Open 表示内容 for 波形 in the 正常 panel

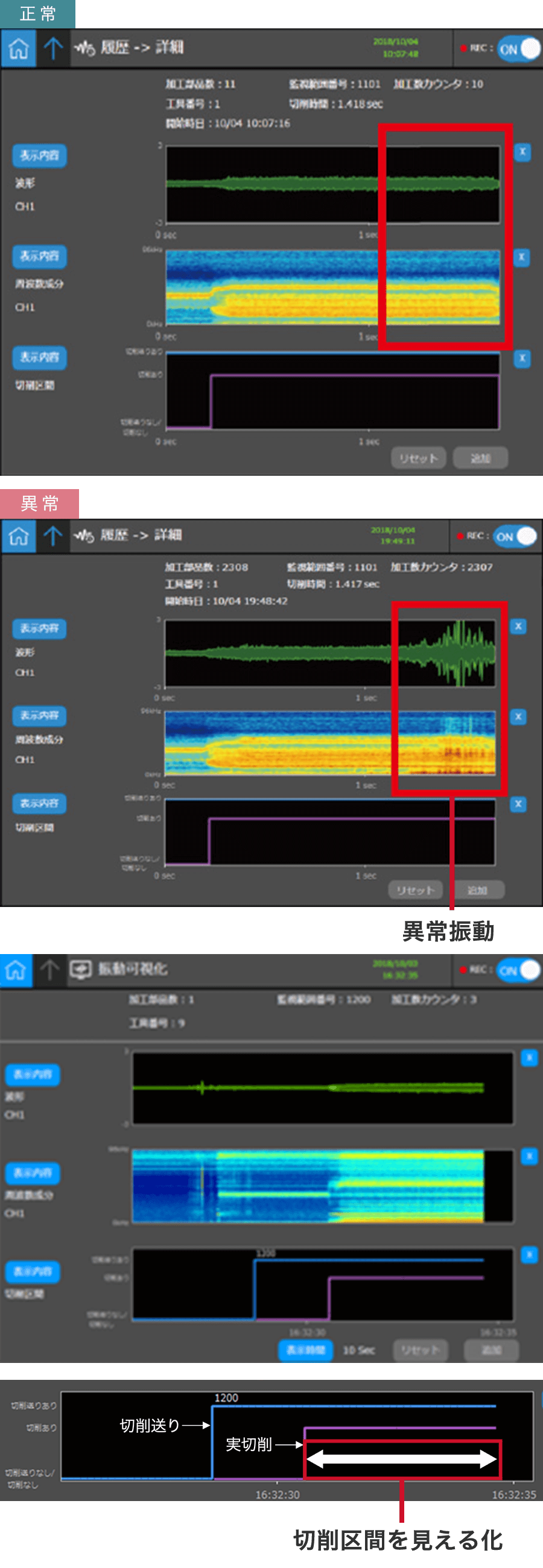40,155
